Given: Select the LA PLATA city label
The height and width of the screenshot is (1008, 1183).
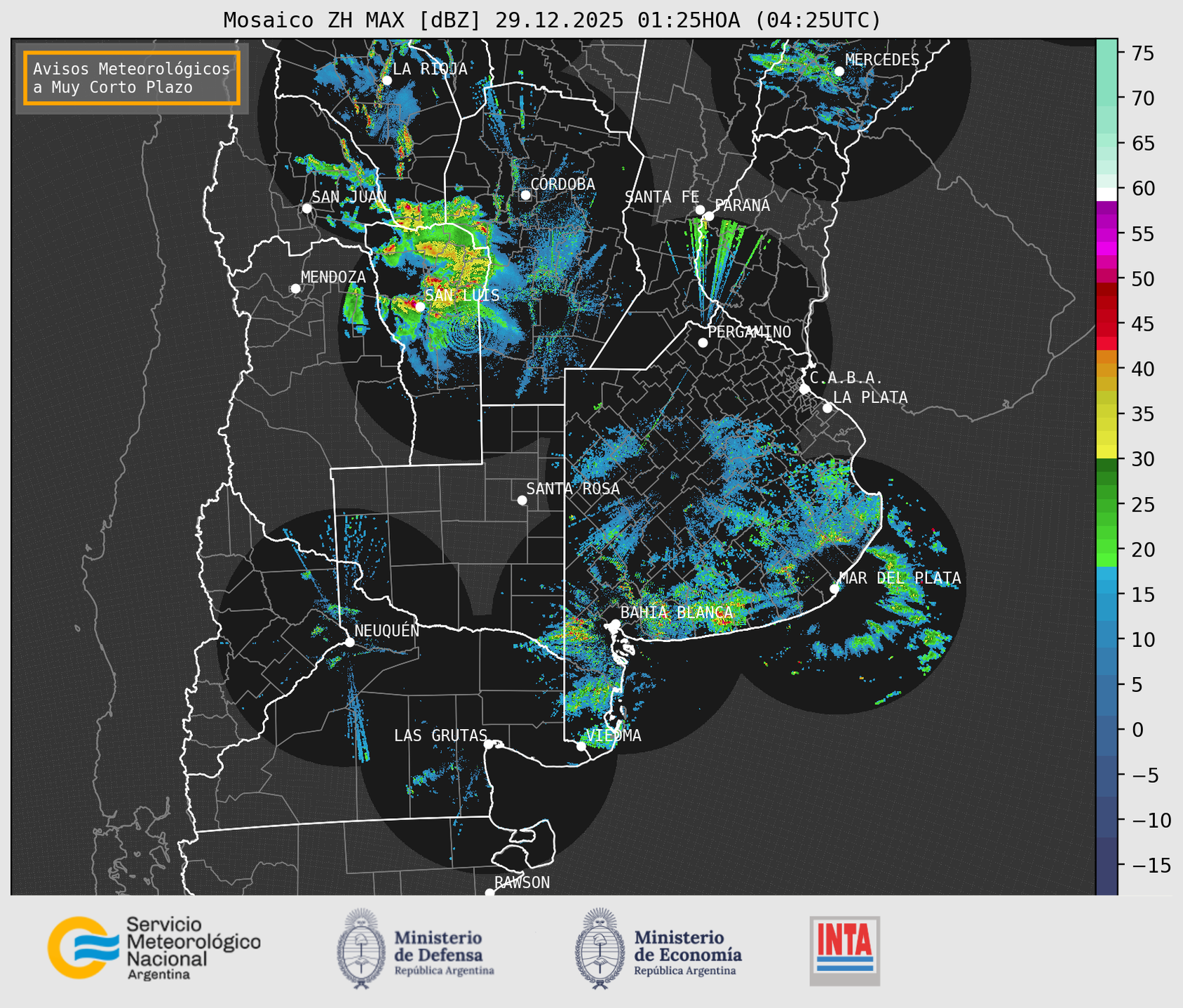Looking at the screenshot, I should click(870, 397).
